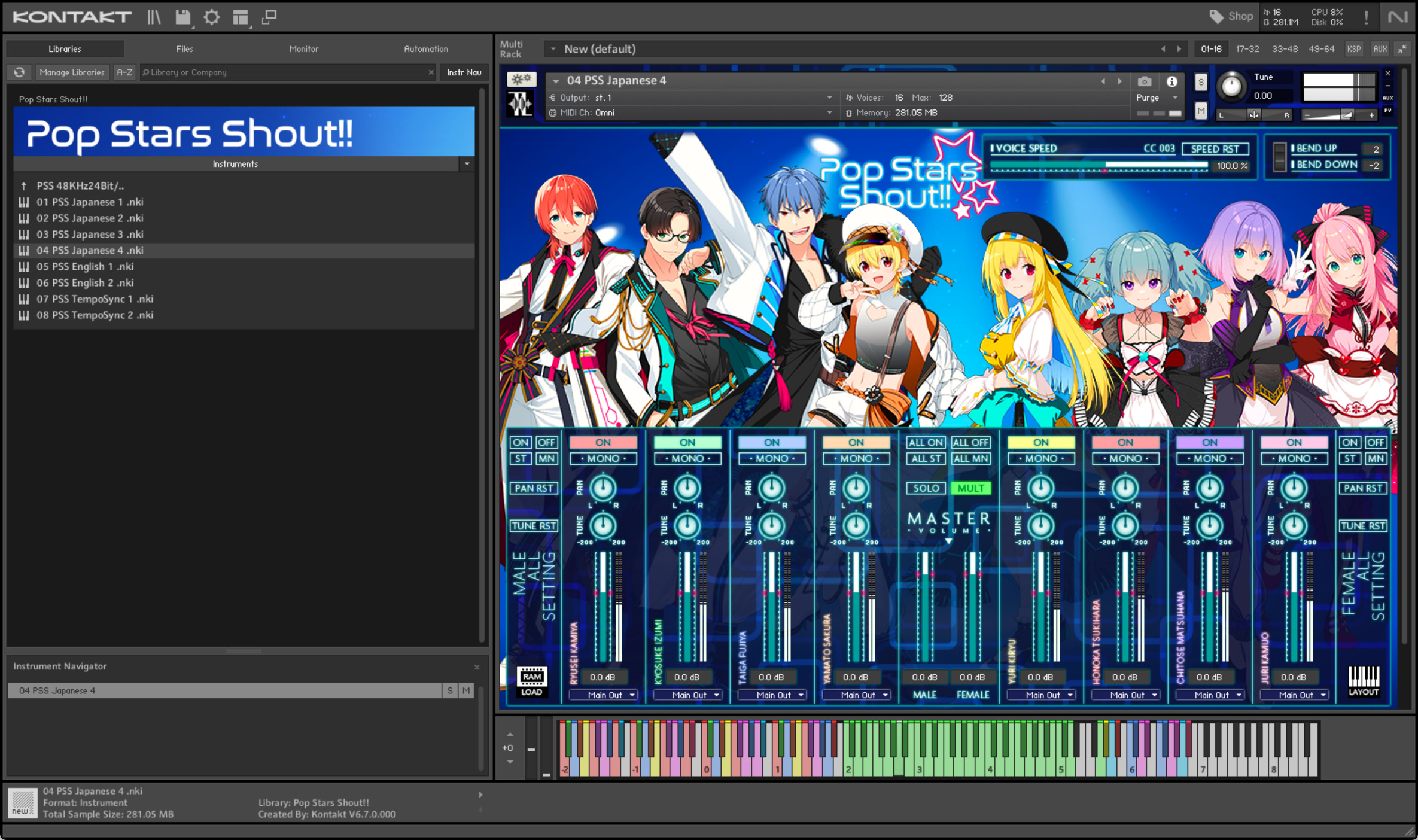
Task: Open Ryusei Kamiya Main Out dropdown
Action: pos(603,695)
